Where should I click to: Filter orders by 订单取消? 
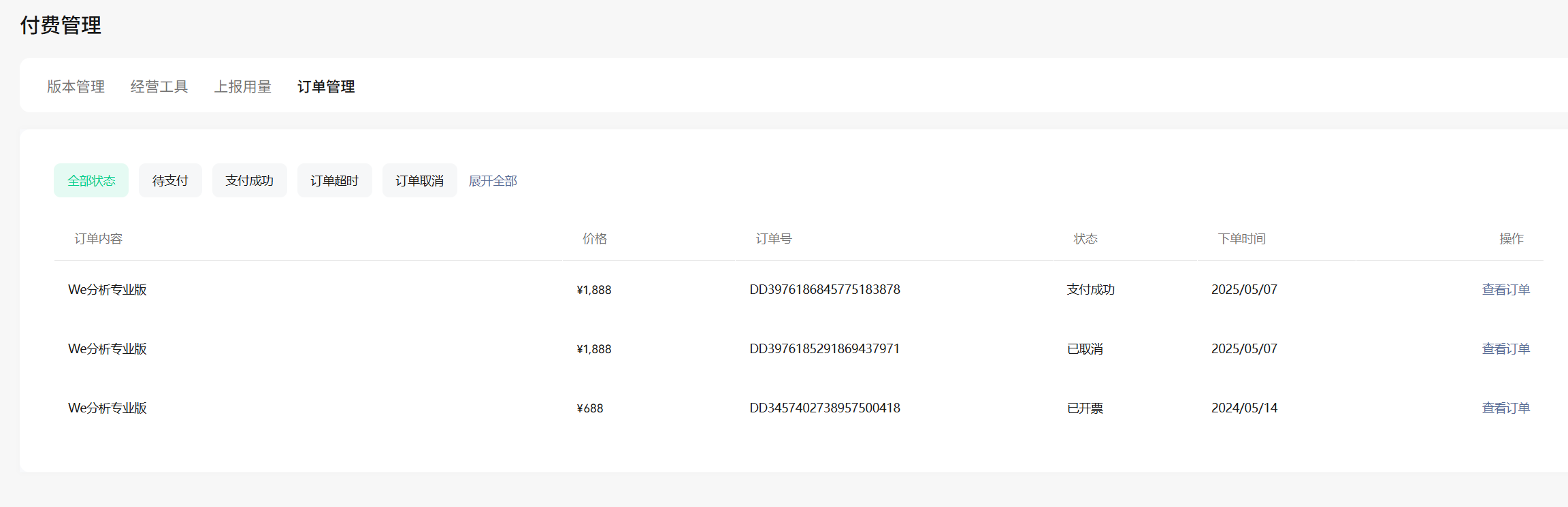tap(420, 180)
